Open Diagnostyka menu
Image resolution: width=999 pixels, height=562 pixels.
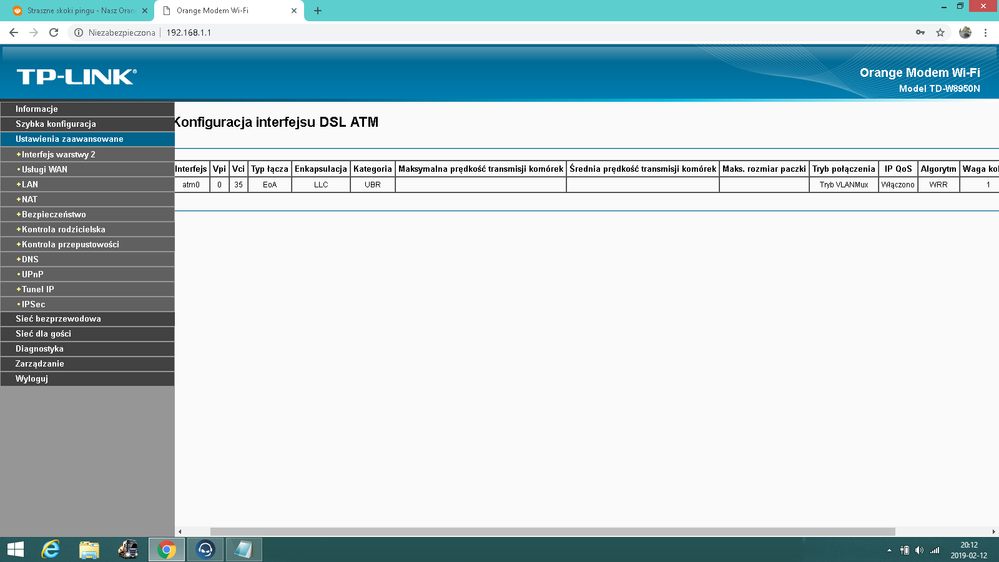[x=87, y=349]
